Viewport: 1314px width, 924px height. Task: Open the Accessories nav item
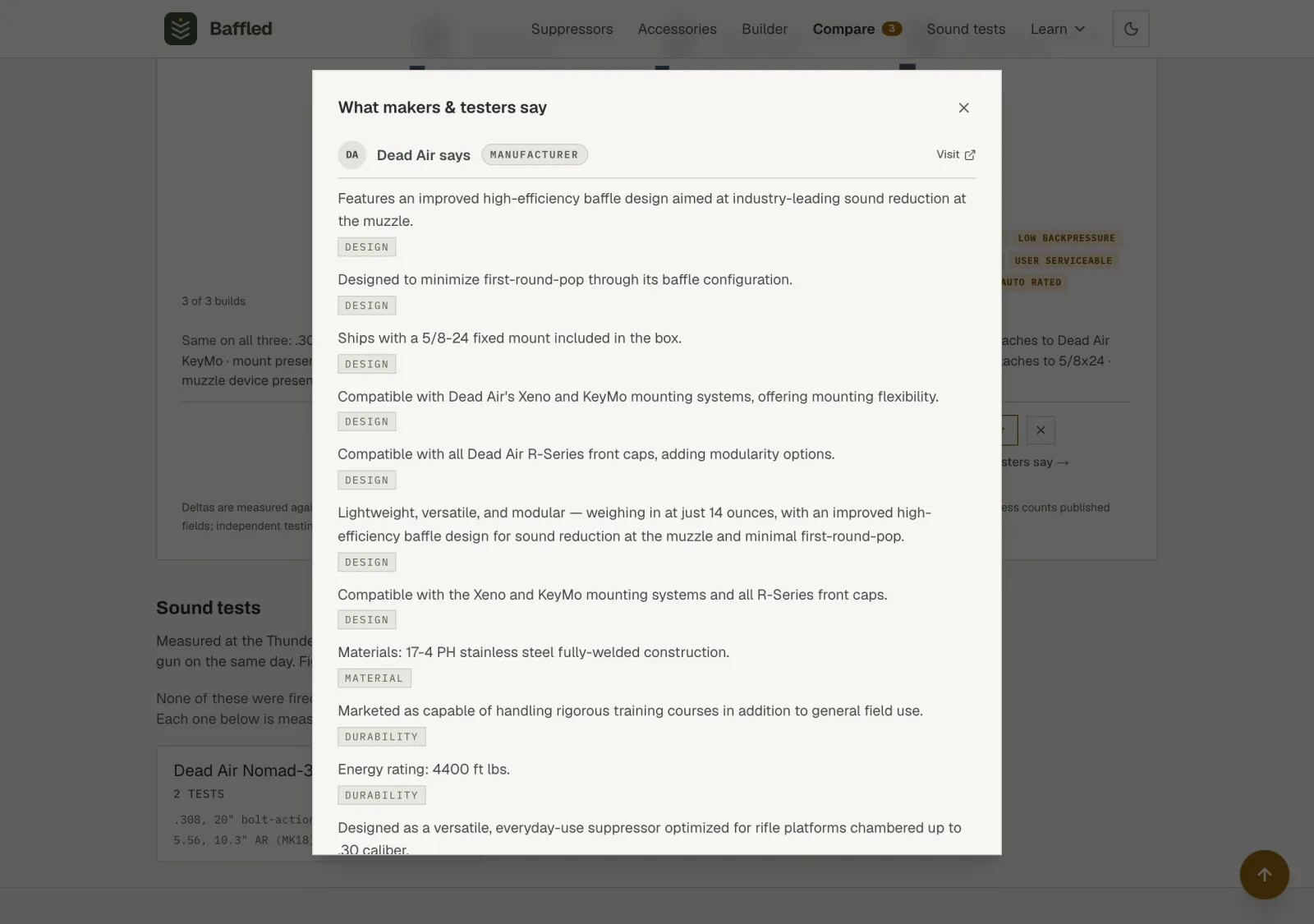pyautogui.click(x=678, y=29)
